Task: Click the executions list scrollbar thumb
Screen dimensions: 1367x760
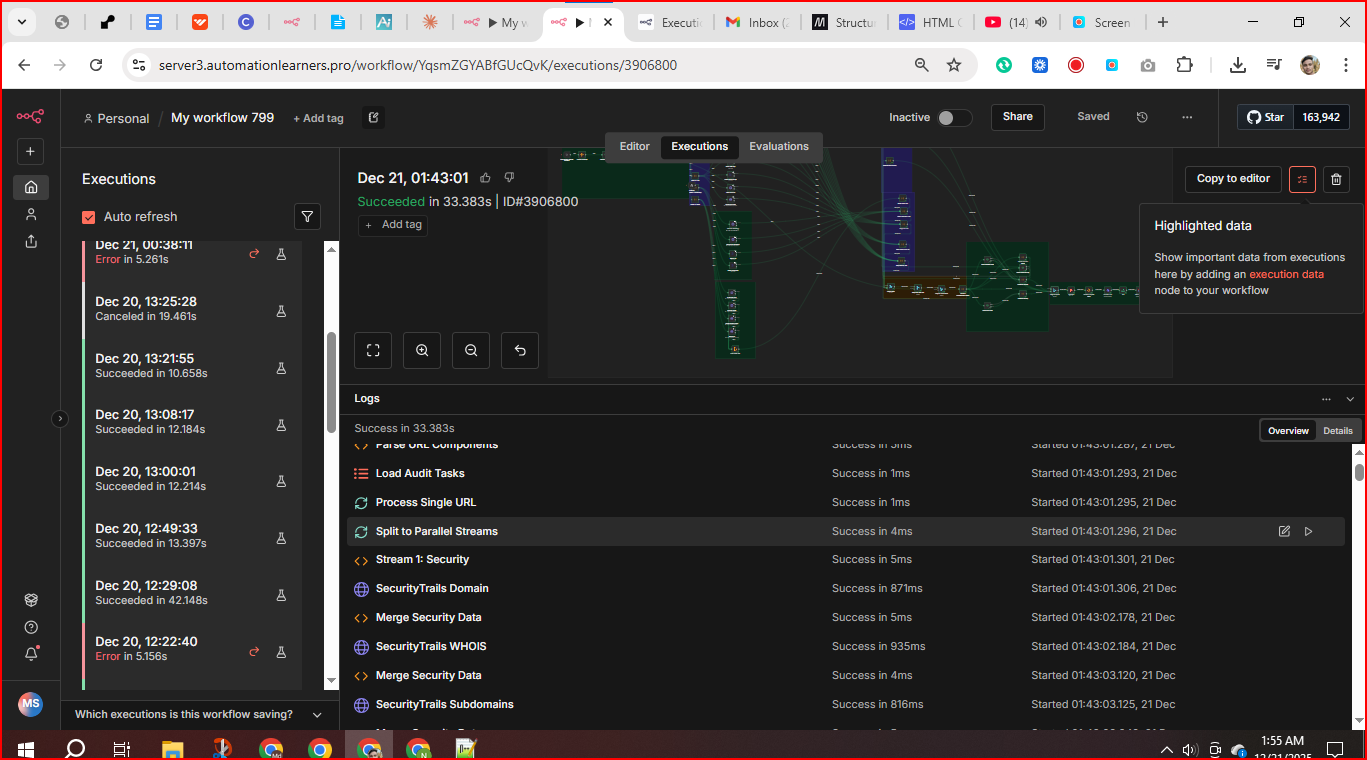Action: pos(332,383)
